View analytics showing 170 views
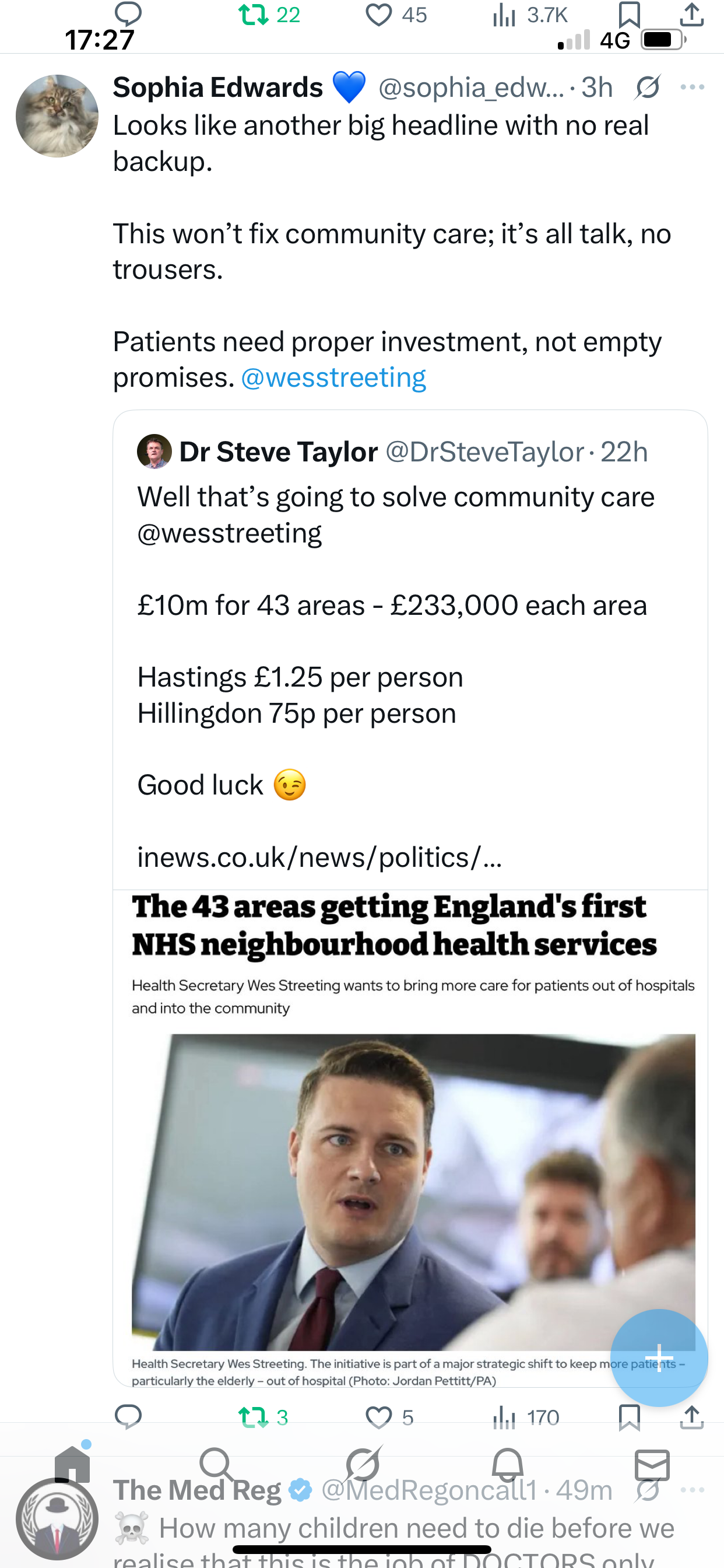This screenshot has width=724, height=1568. tap(505, 1417)
